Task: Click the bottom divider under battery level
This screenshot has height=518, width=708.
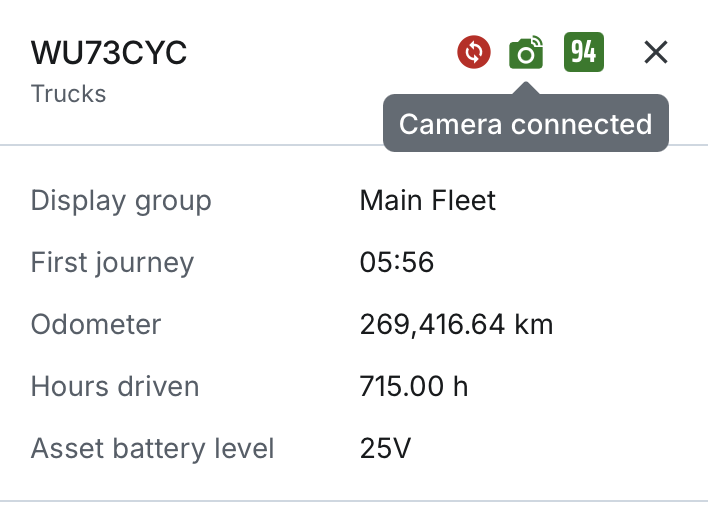Action: [x=354, y=500]
